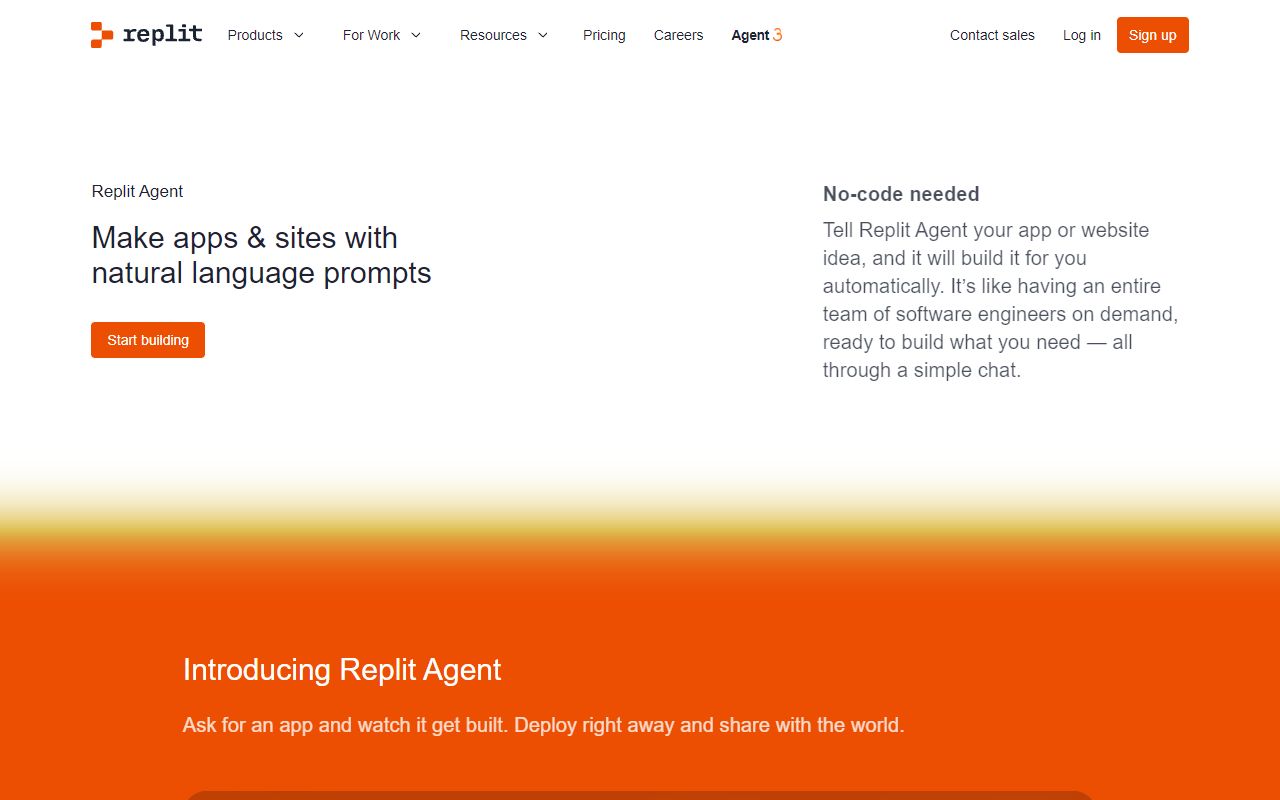Click the Introducing Replit Agent heading
The height and width of the screenshot is (800, 1280).
pyautogui.click(x=342, y=670)
